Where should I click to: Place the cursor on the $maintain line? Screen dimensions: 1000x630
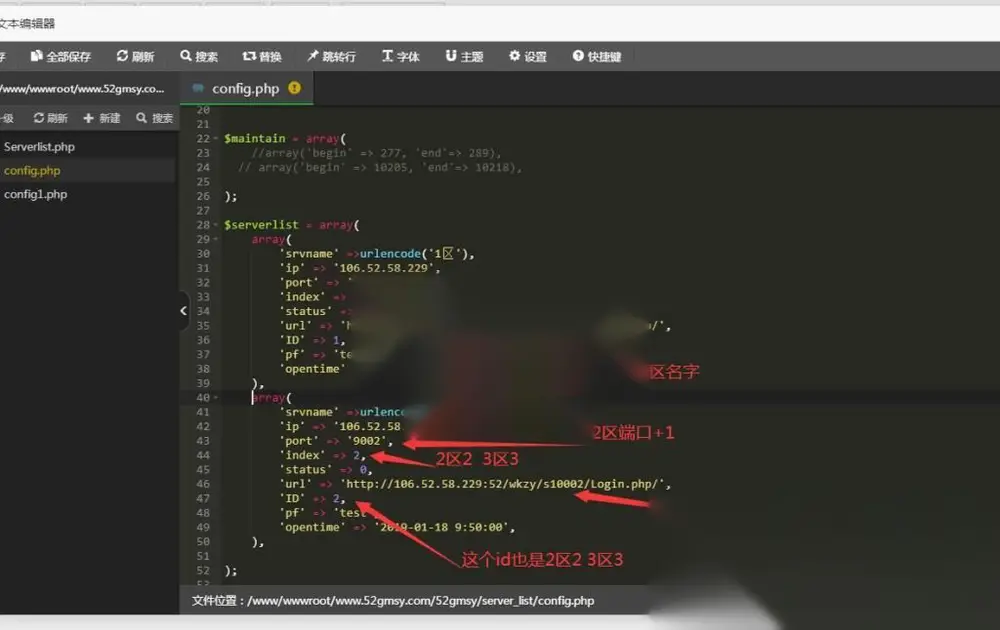pyautogui.click(x=285, y=138)
